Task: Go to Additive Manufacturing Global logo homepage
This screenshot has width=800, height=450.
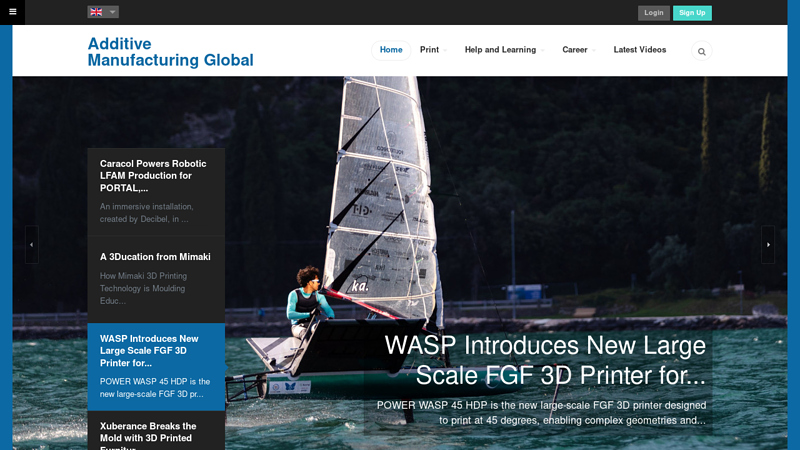Action: coord(170,52)
